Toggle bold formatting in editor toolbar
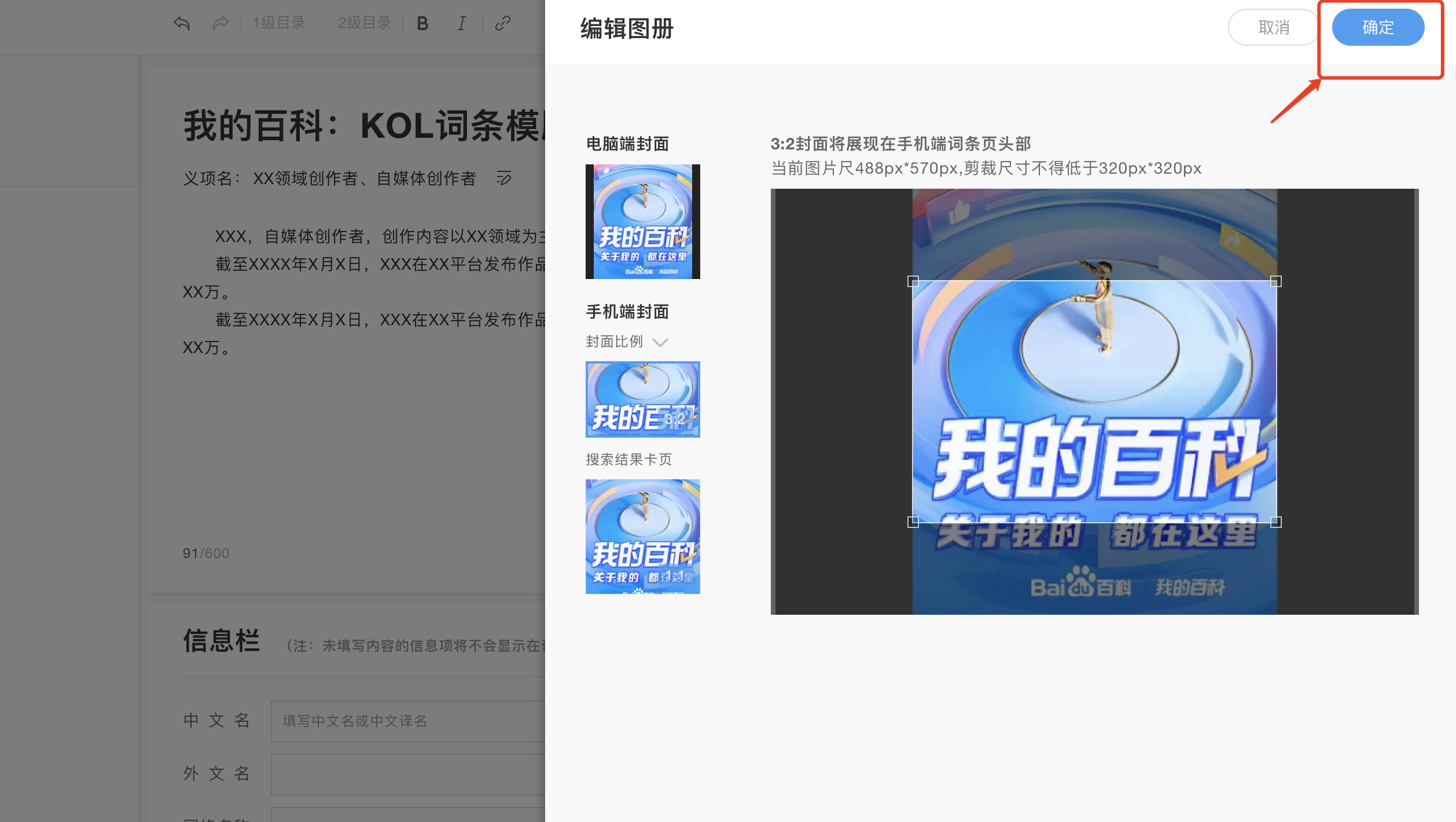The height and width of the screenshot is (822, 1456). [x=422, y=23]
